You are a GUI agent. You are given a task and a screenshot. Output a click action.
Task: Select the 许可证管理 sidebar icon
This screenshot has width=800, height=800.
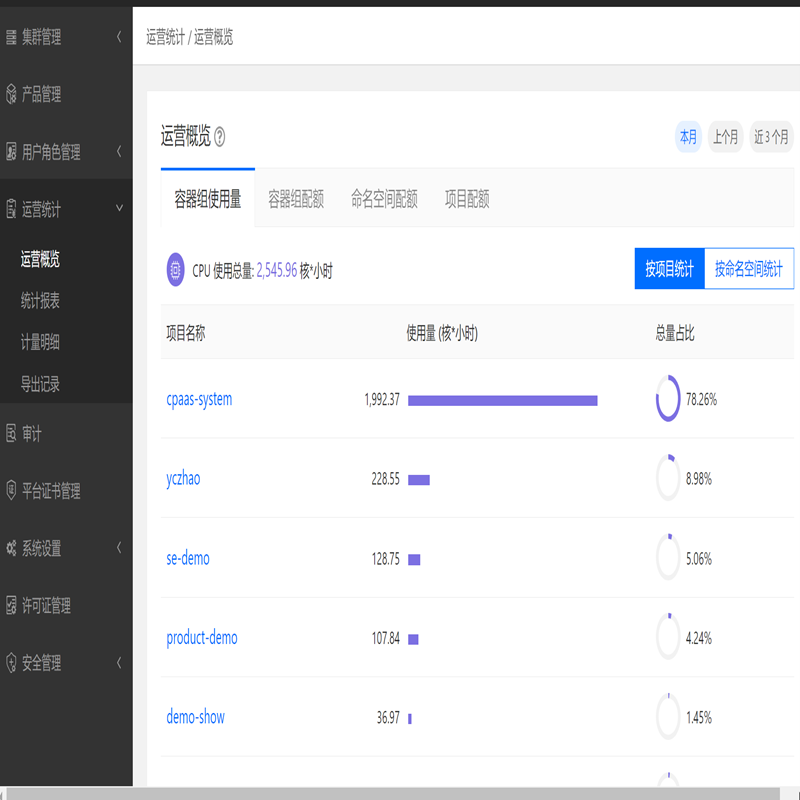pos(12,606)
